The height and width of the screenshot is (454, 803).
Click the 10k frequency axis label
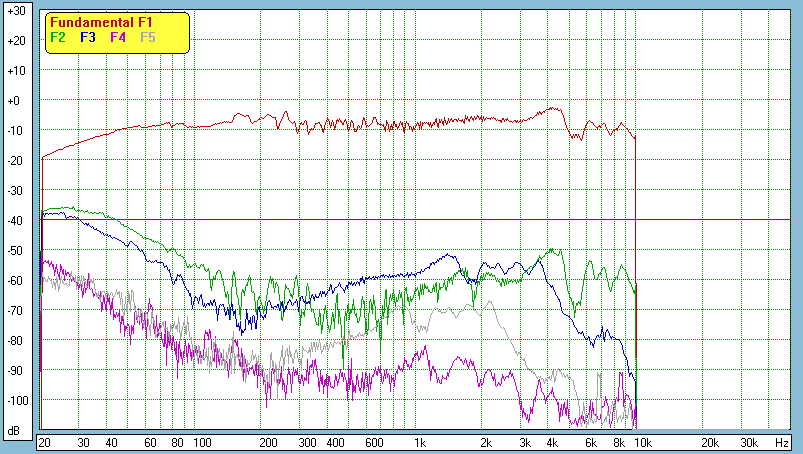[x=643, y=442]
